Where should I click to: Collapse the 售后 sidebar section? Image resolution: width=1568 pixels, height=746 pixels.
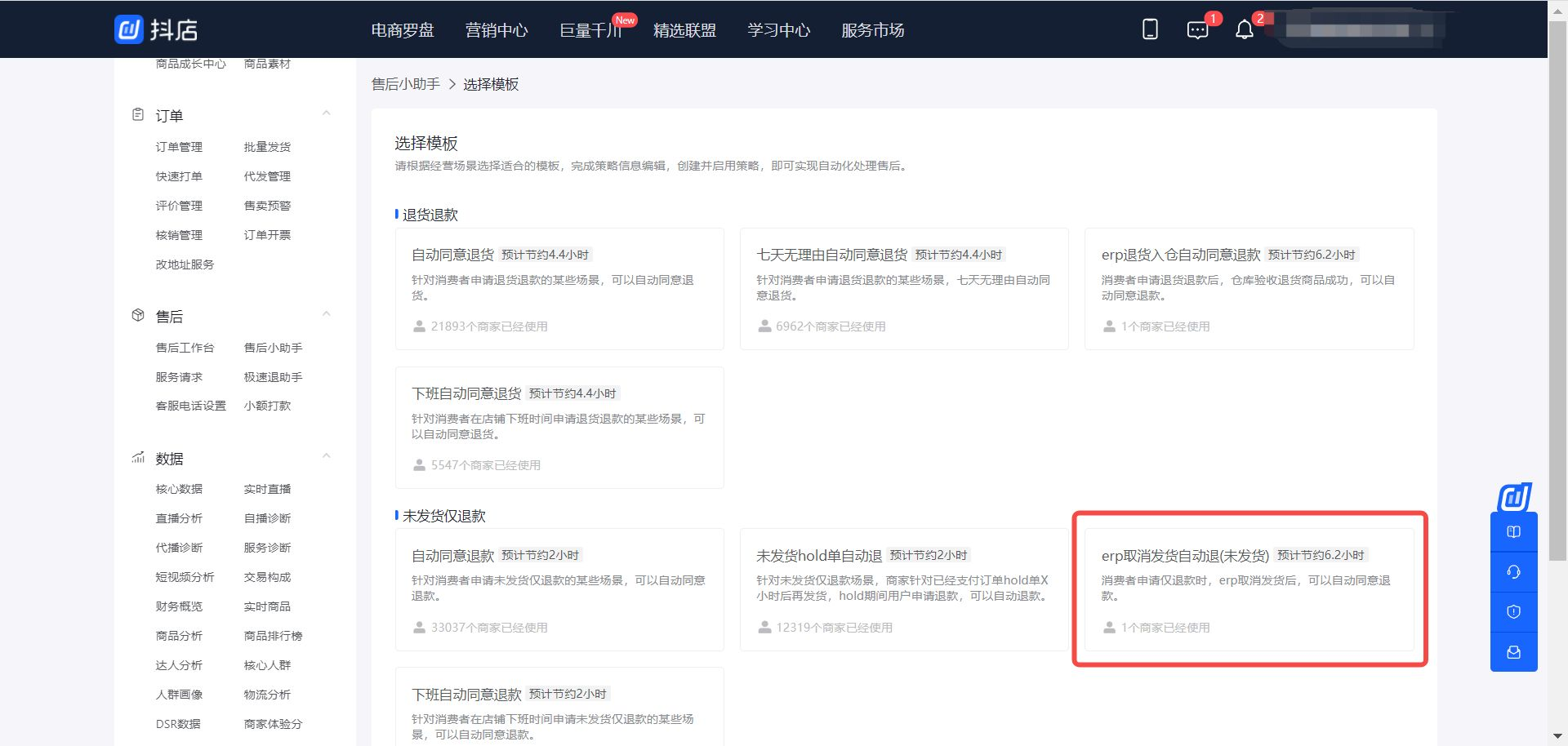coord(327,315)
